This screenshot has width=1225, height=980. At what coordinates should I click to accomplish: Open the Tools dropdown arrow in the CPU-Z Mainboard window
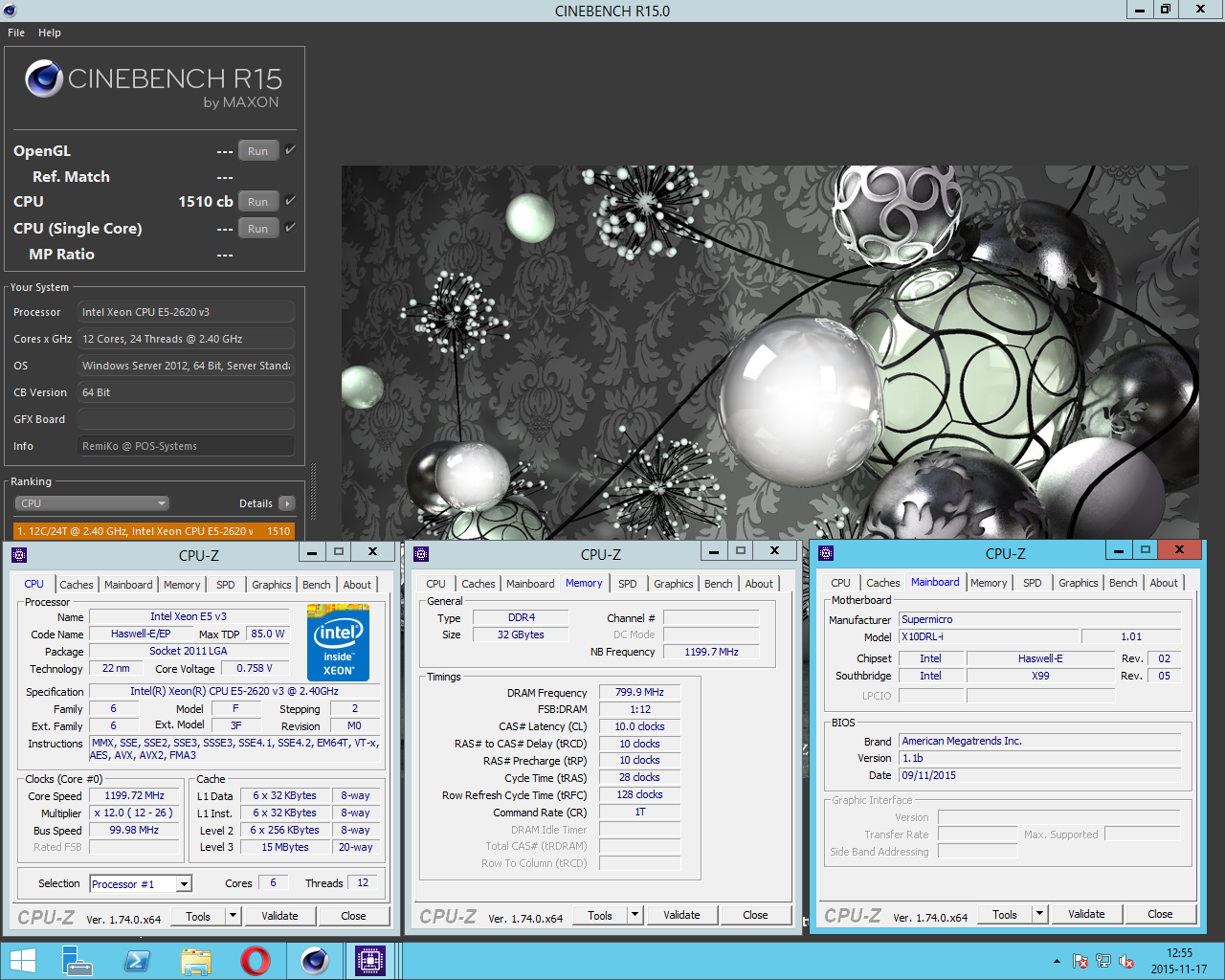coord(1039,914)
